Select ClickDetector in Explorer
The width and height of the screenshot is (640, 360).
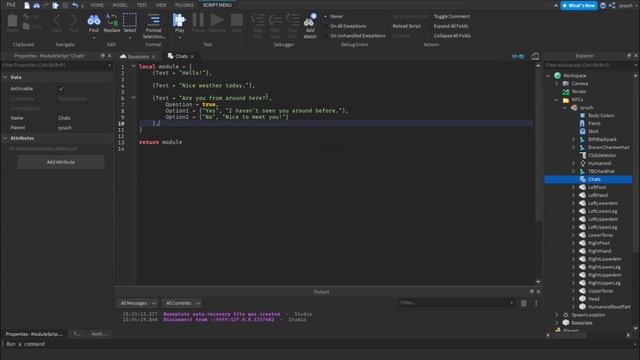[x=602, y=156]
